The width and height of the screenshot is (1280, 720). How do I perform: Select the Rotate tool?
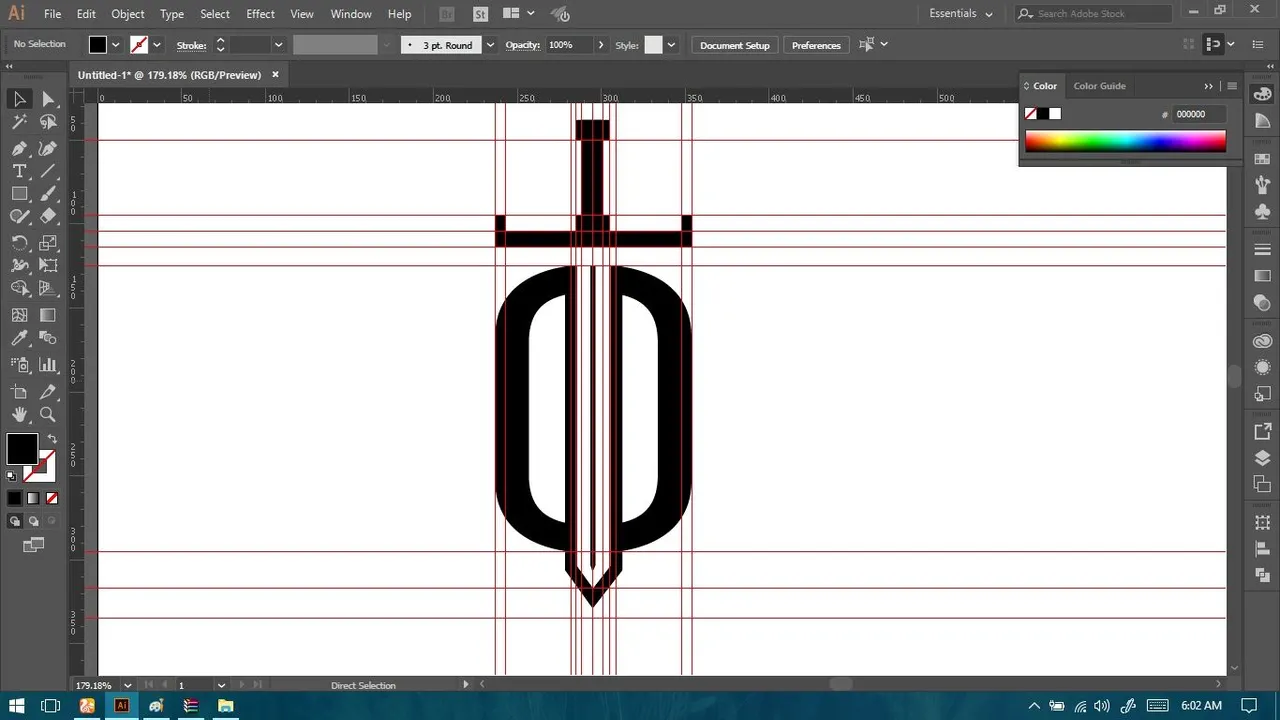click(19, 243)
